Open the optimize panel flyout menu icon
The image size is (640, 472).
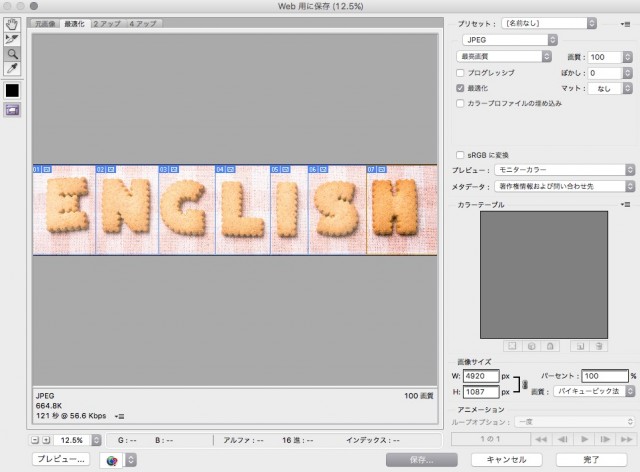631,21
